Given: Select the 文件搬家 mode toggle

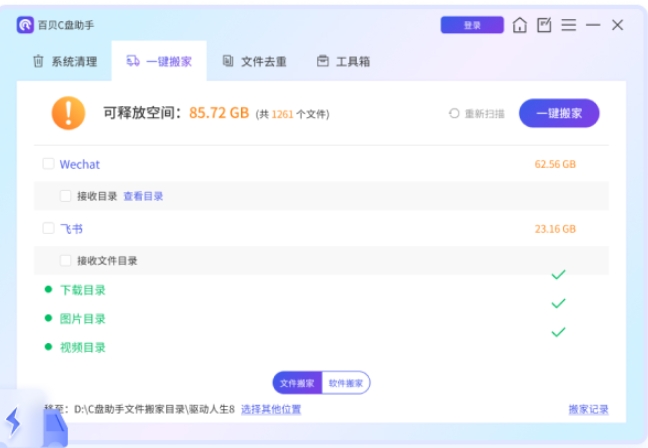Looking at the screenshot, I should coord(297,383).
